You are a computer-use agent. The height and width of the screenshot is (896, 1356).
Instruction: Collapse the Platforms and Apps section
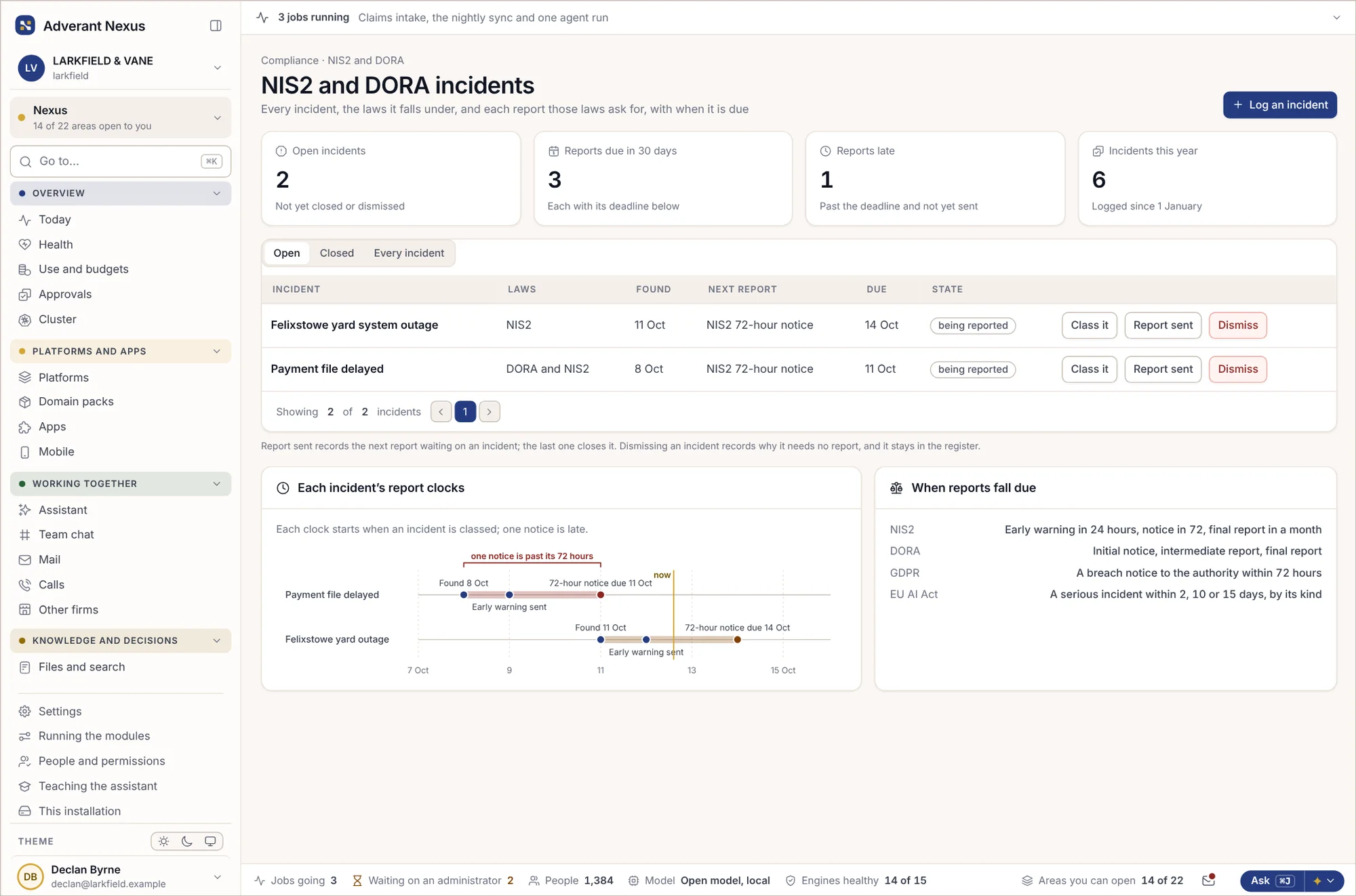coord(121,351)
